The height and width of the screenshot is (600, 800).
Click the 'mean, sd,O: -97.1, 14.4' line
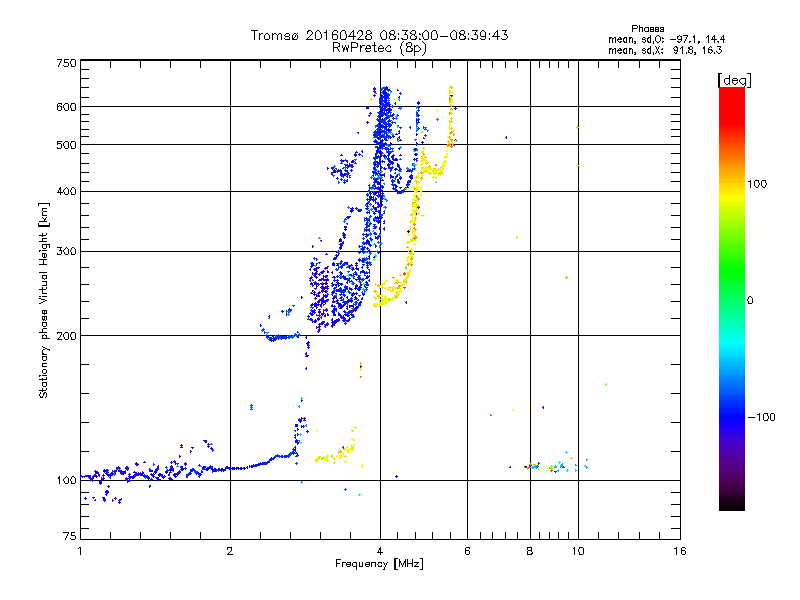[x=666, y=39]
